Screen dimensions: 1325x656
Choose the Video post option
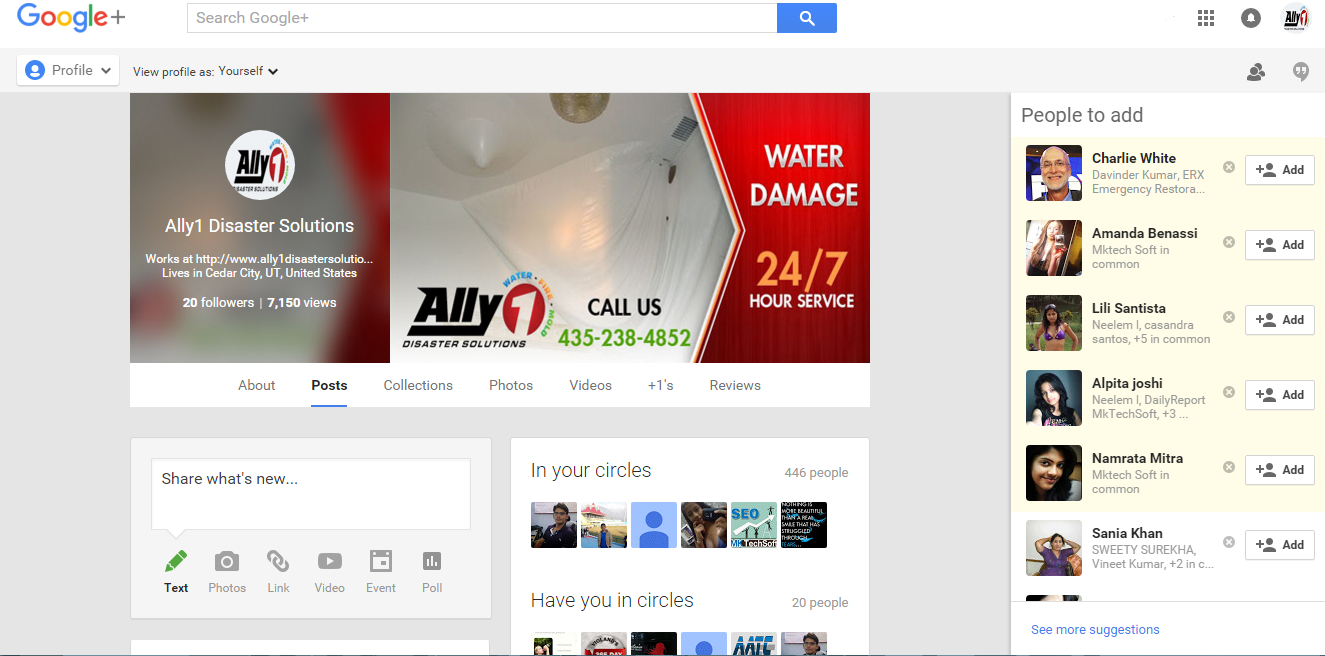[329, 572]
